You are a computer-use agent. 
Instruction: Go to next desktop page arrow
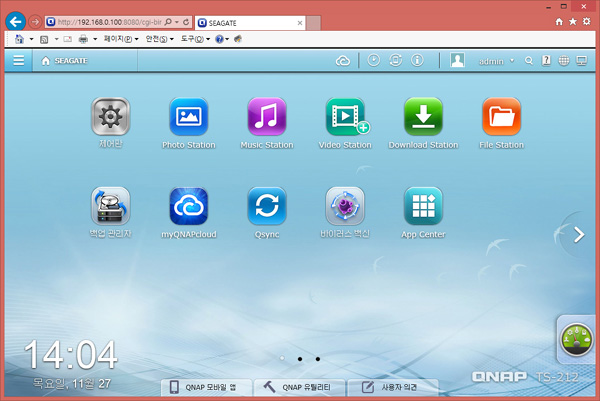[x=579, y=235]
